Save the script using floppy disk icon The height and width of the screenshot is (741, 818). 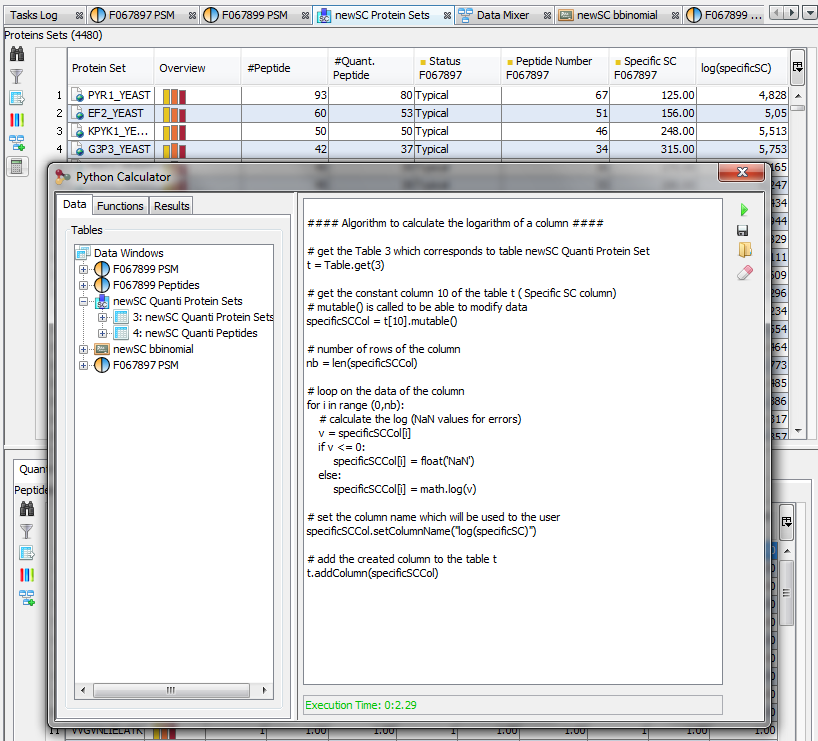[743, 230]
